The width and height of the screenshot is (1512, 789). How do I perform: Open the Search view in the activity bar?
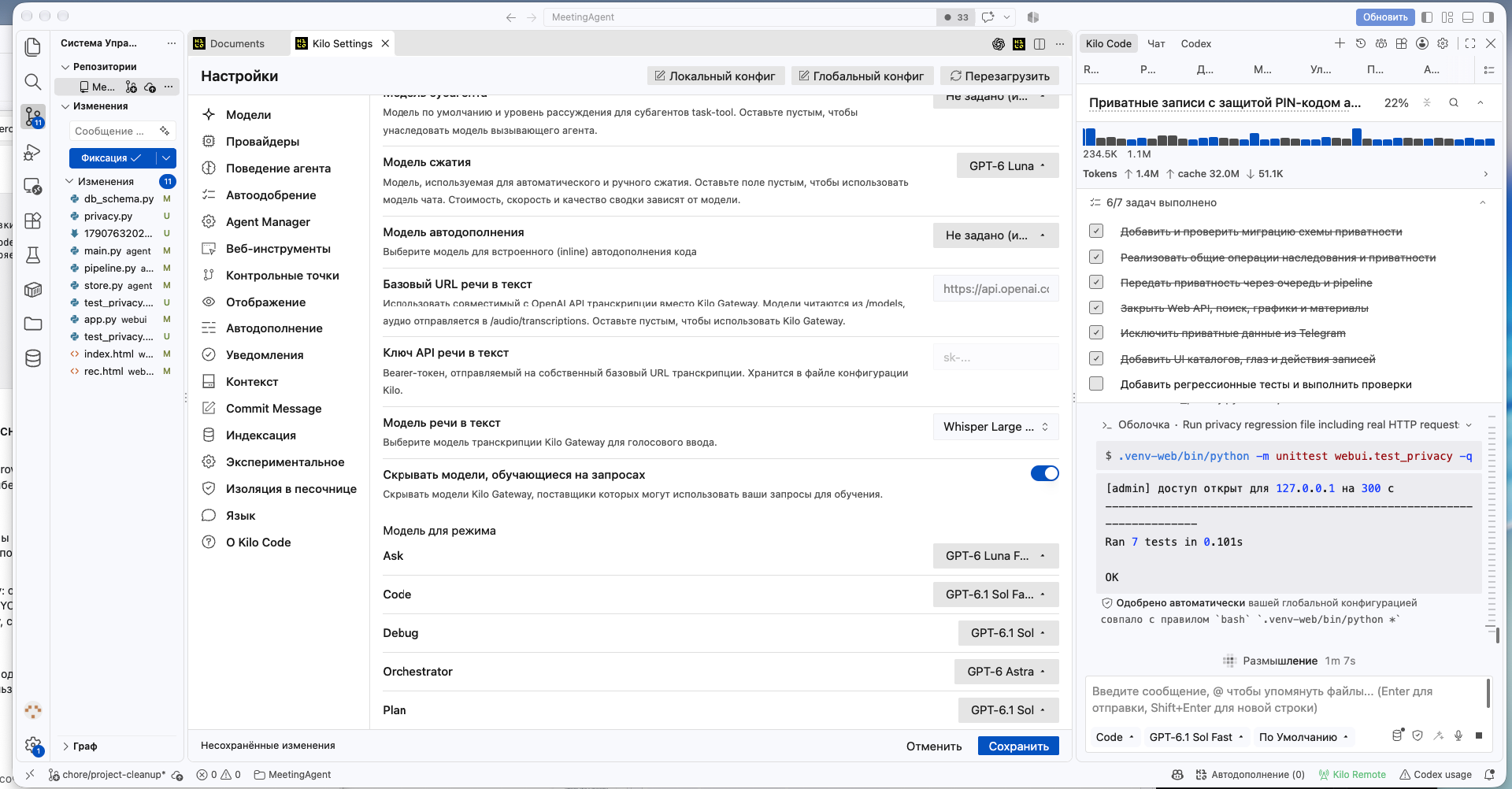point(33,82)
